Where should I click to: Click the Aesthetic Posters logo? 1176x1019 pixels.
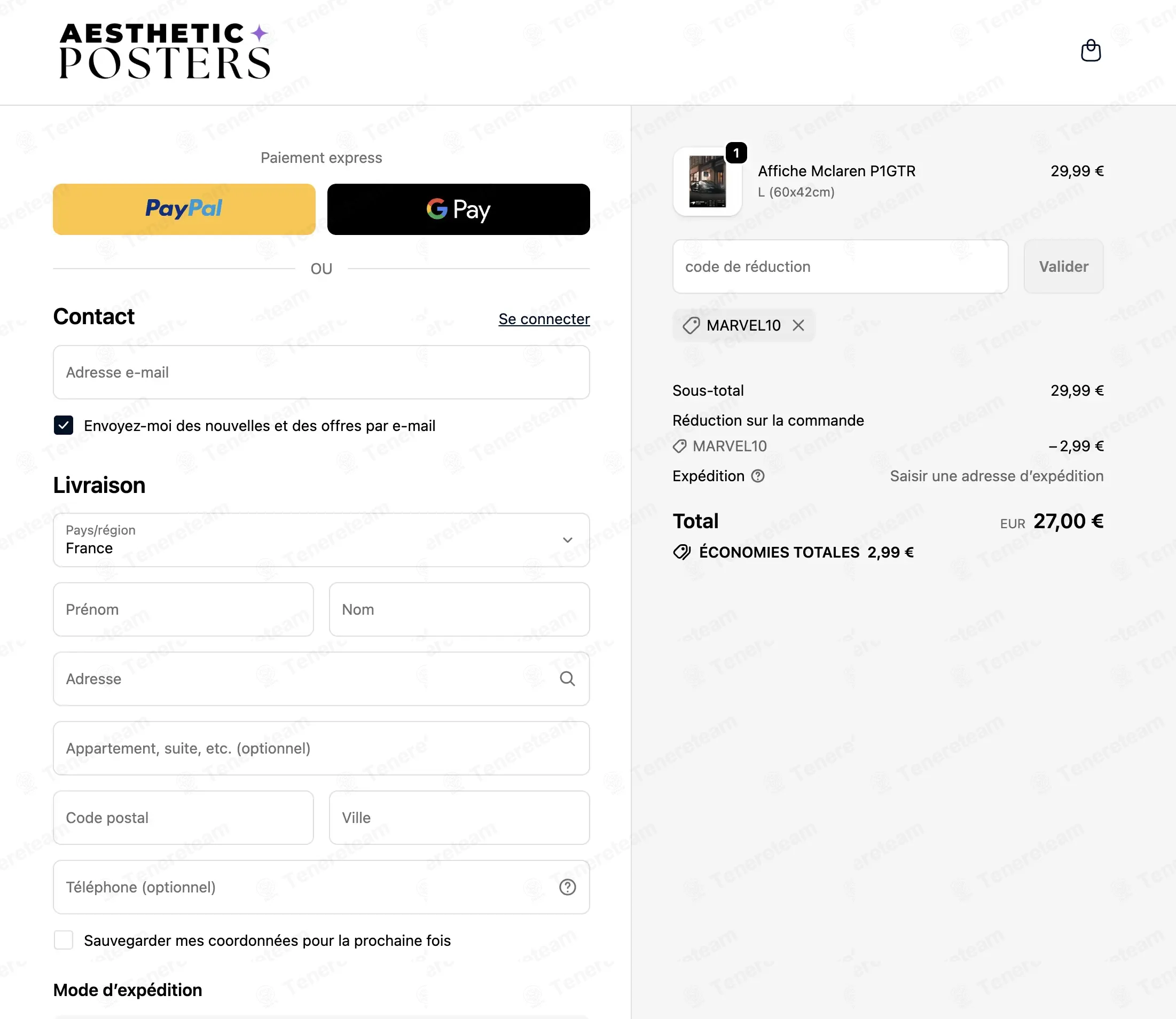(x=165, y=51)
